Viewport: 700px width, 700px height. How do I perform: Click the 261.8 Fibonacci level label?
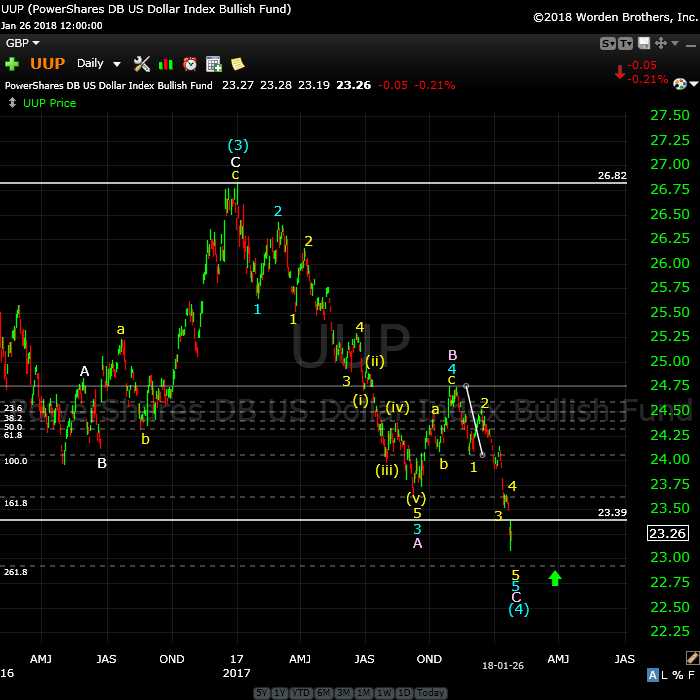click(16, 572)
